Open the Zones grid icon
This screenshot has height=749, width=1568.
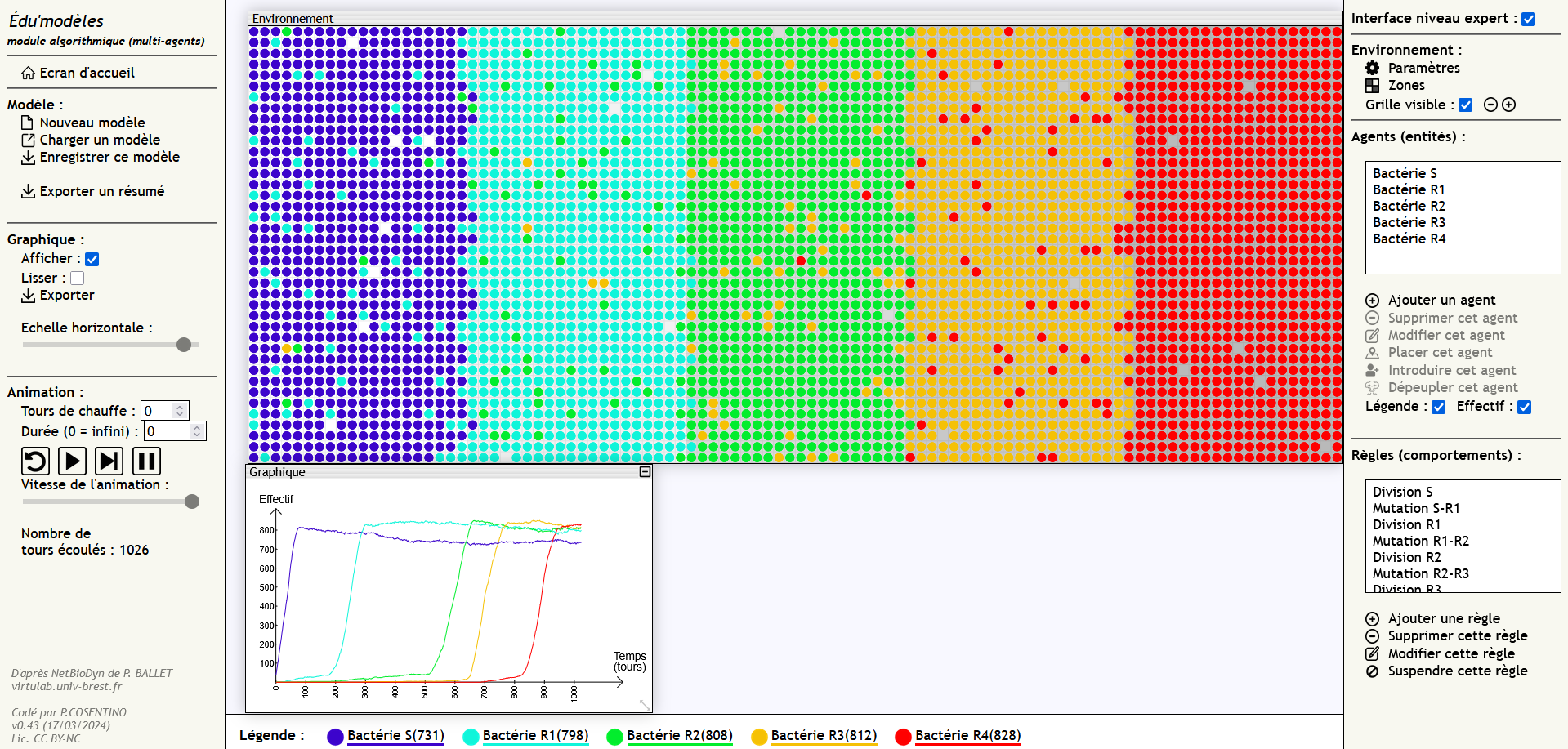(1373, 85)
